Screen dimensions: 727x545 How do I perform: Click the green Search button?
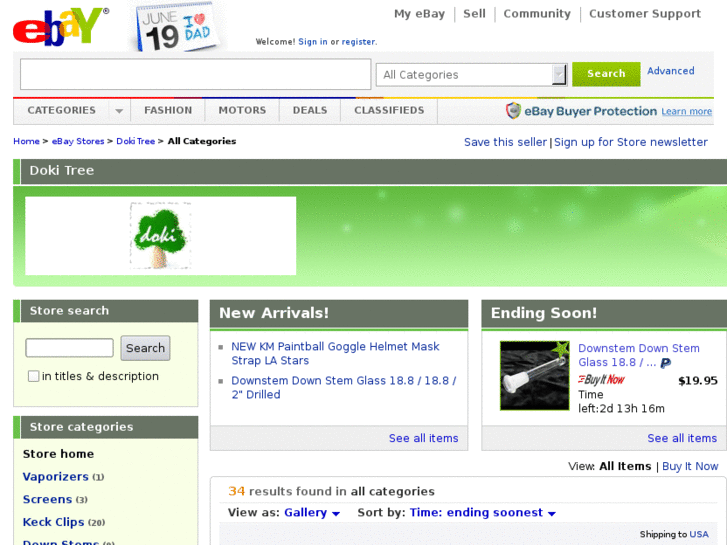(606, 74)
